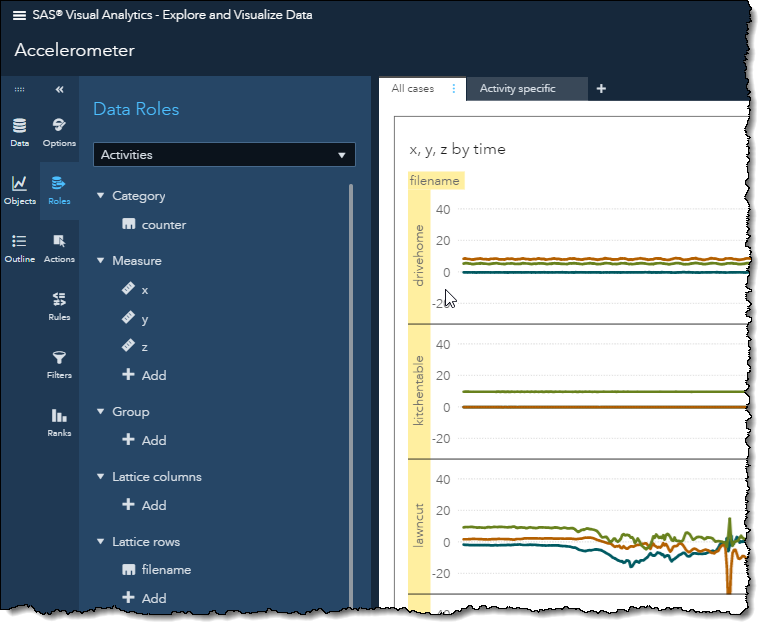Click the drivehome row label
Screen dimensions: 765x628
[x=418, y=255]
